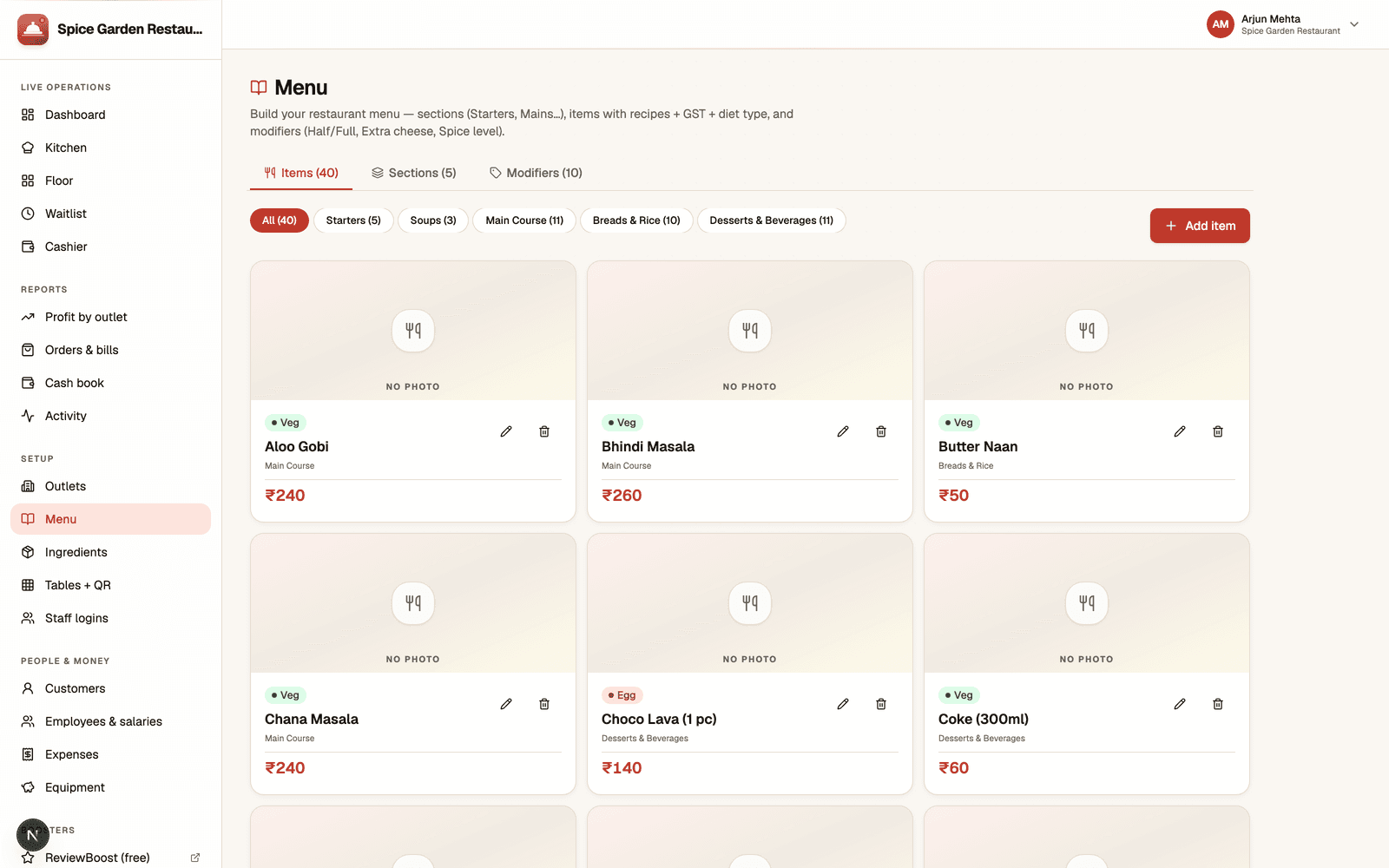Click the Butter Naan price ₹50
1389x868 pixels.
(x=953, y=496)
